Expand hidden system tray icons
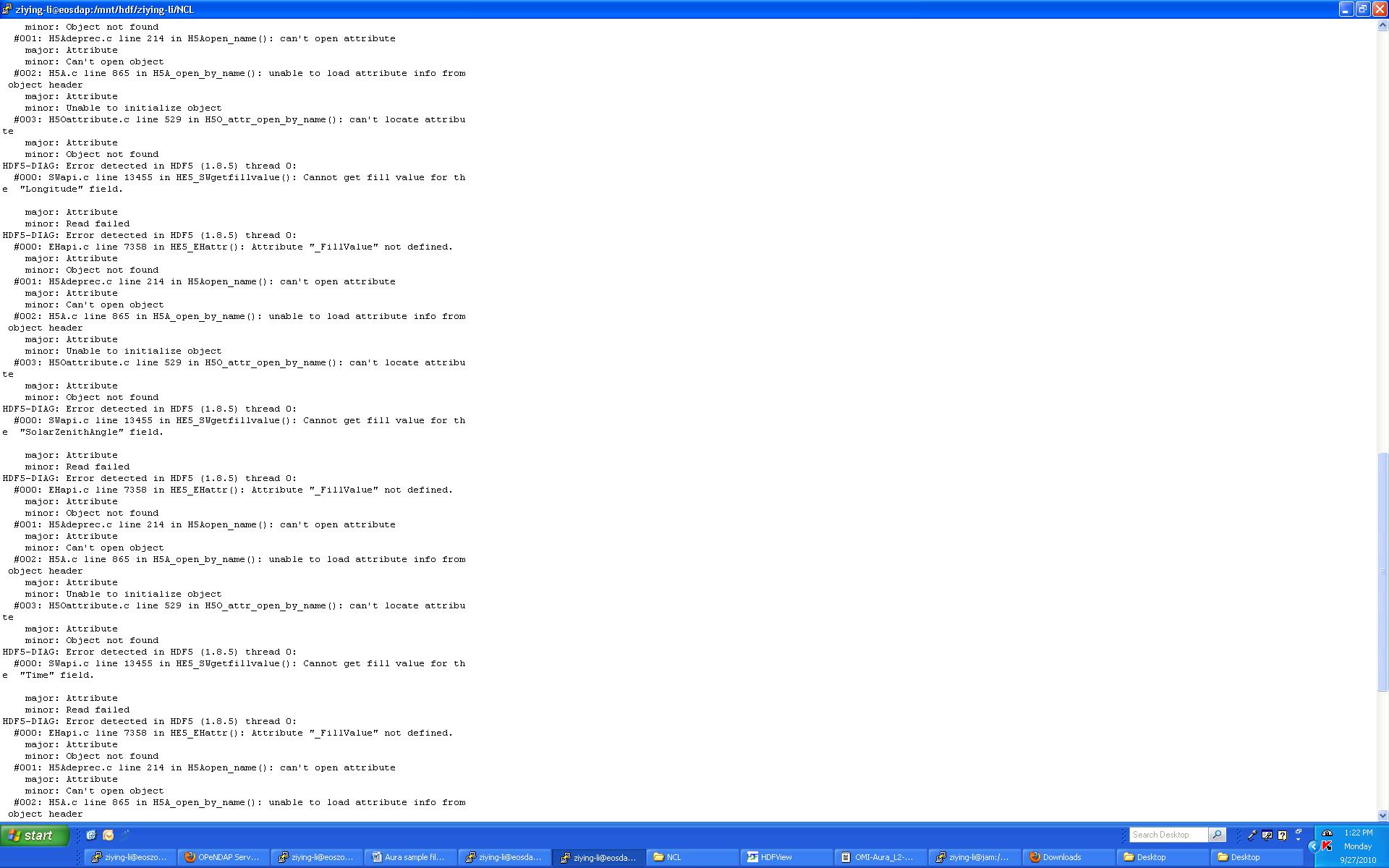 pyautogui.click(x=1313, y=846)
